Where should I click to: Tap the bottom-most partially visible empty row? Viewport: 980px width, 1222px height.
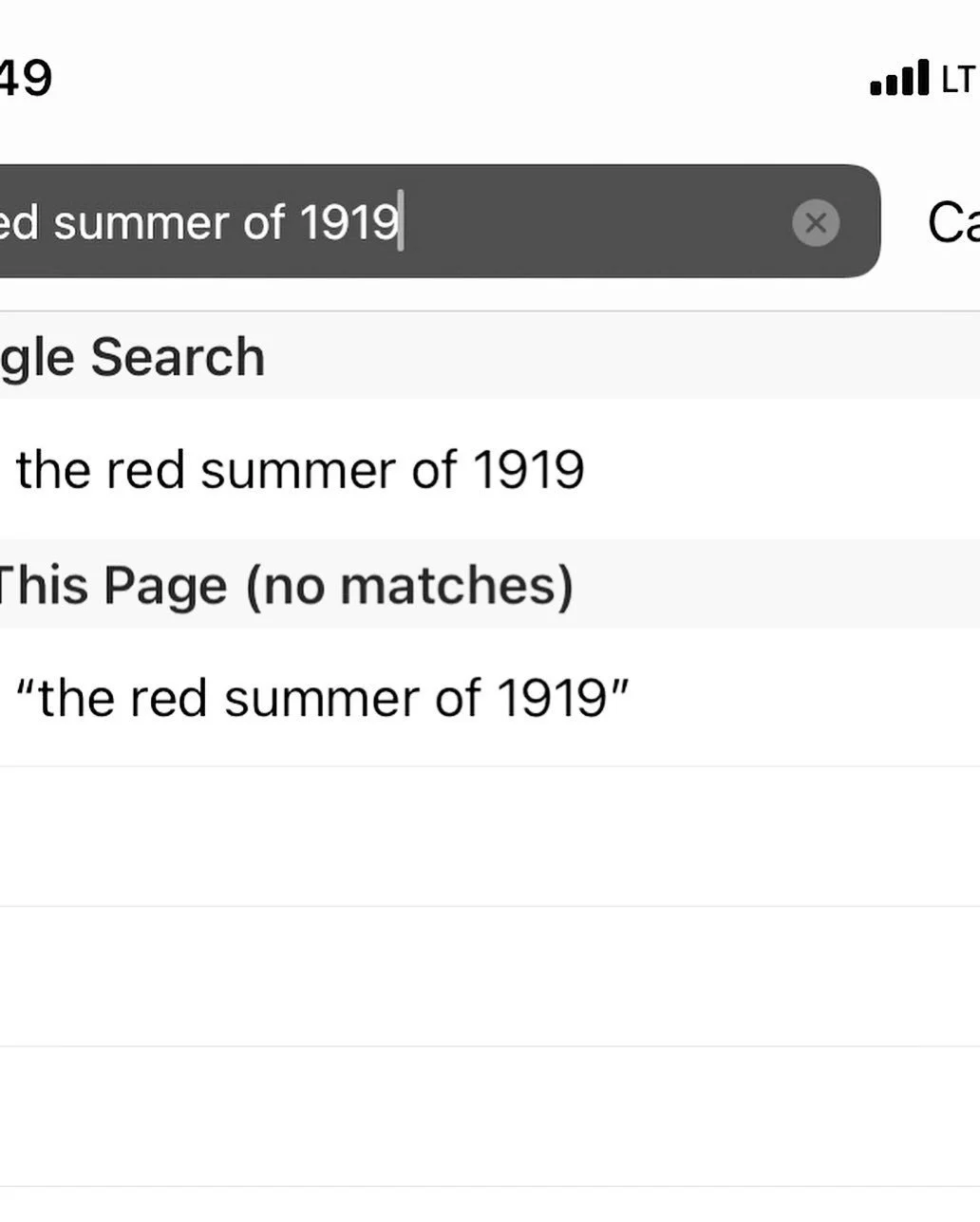pyautogui.click(x=490, y=1205)
